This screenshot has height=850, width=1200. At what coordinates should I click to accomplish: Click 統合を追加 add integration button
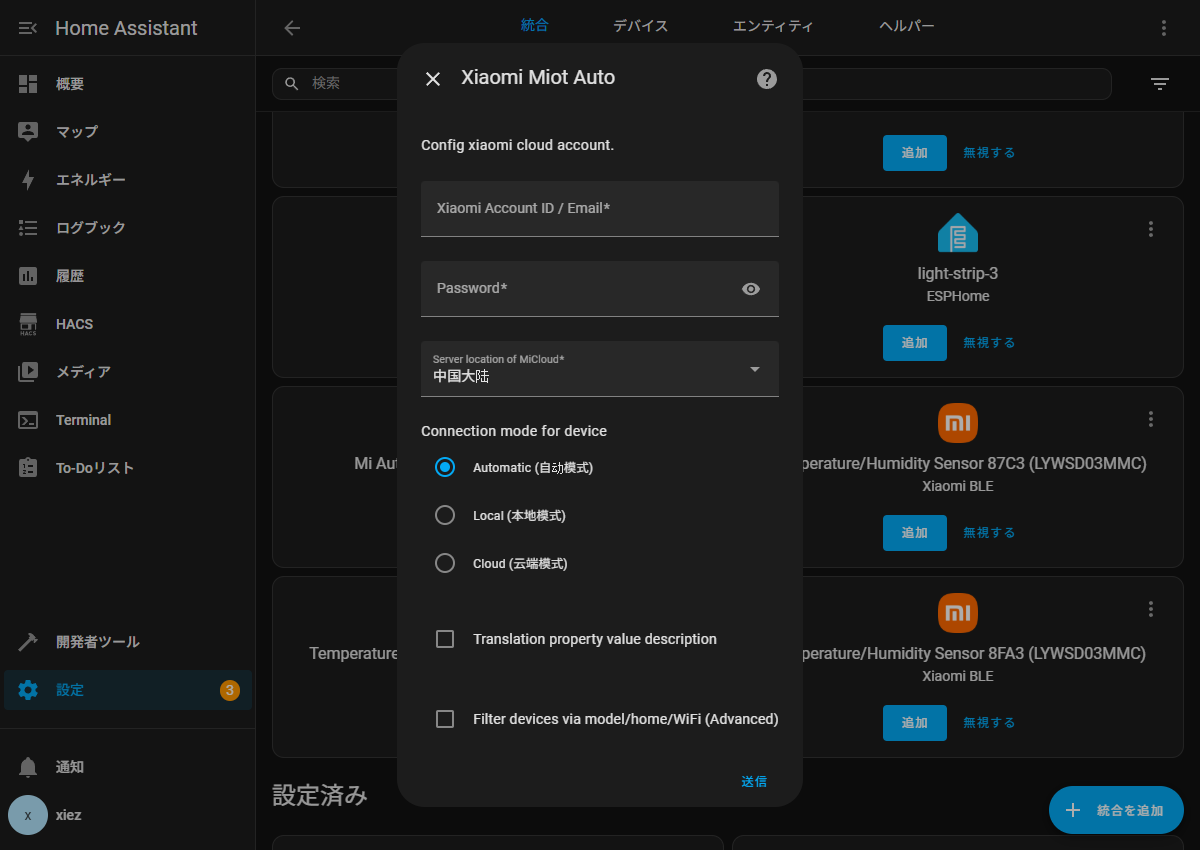click(1116, 810)
